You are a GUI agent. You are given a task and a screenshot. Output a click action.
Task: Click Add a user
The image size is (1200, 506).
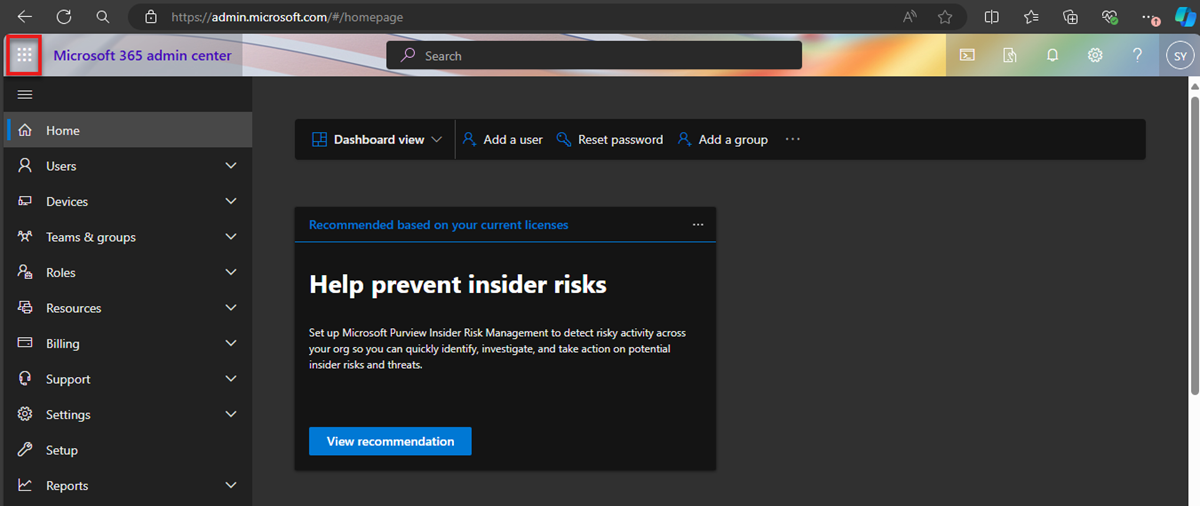[x=502, y=140]
